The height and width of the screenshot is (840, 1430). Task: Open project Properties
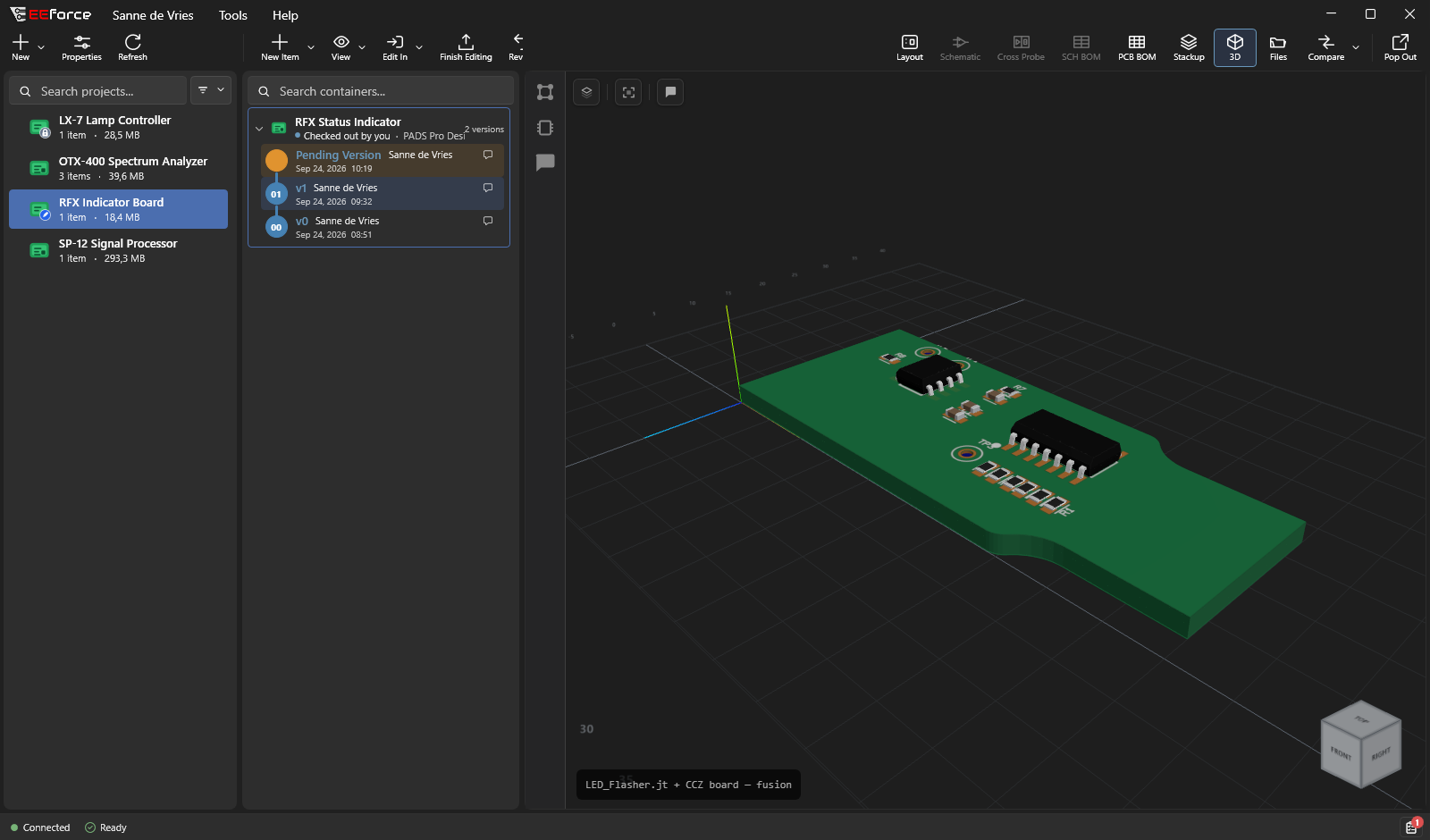[x=81, y=47]
